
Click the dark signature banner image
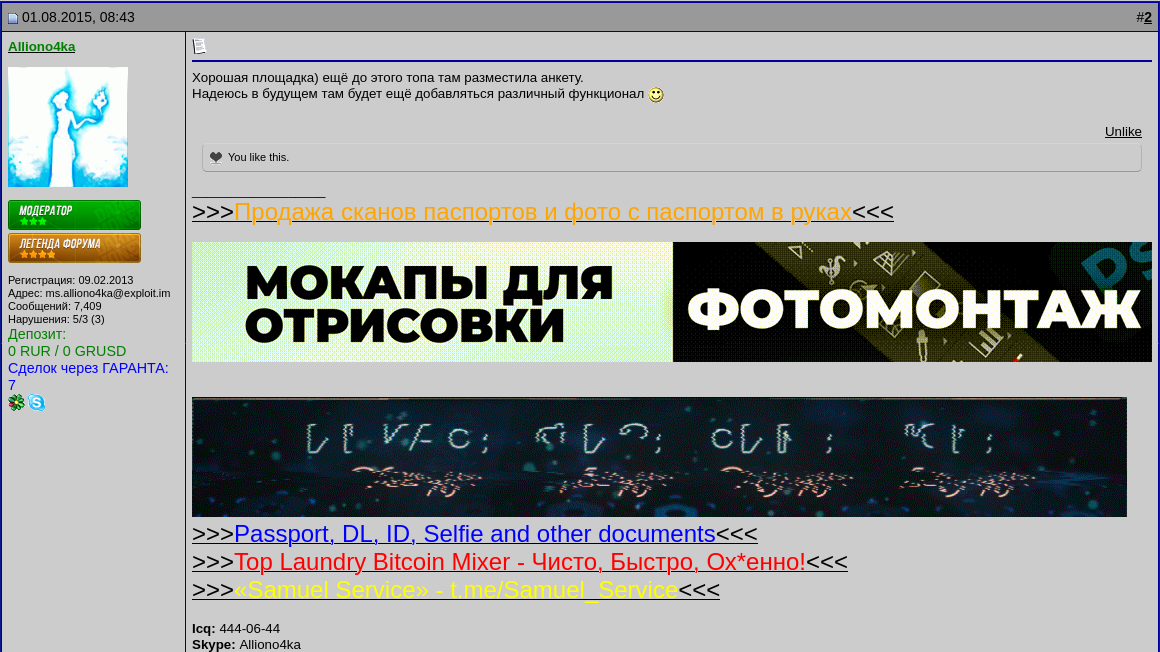659,457
